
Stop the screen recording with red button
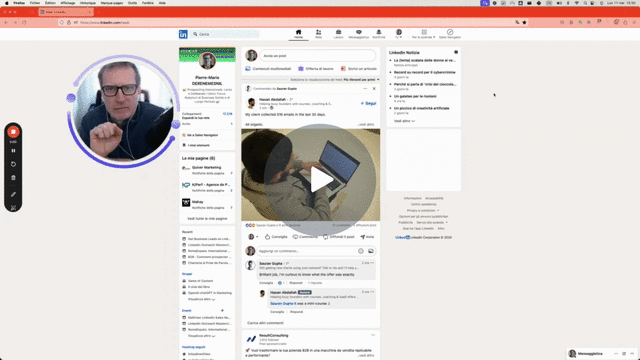pos(13,132)
